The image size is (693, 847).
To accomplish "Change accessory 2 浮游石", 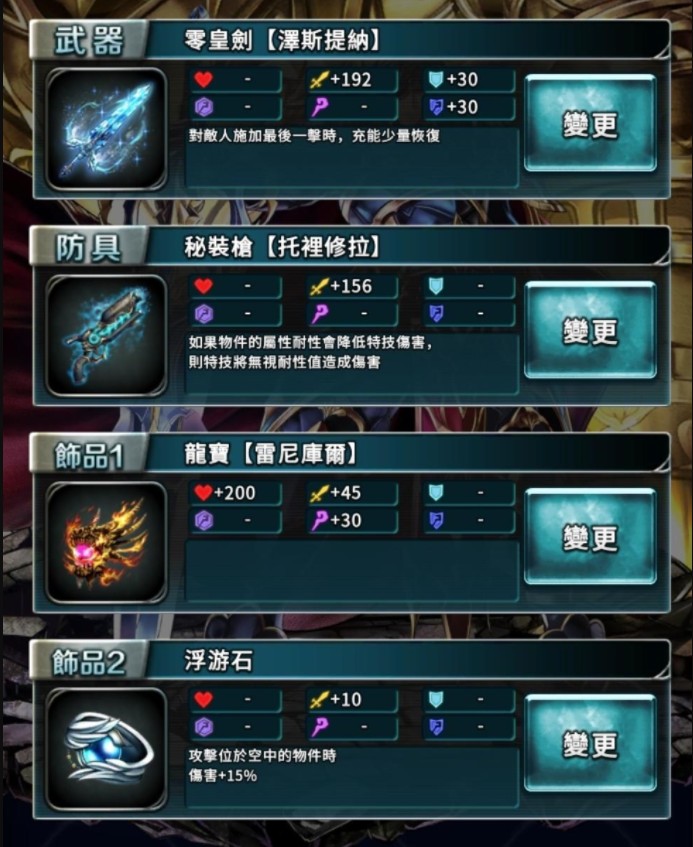I will coord(590,743).
